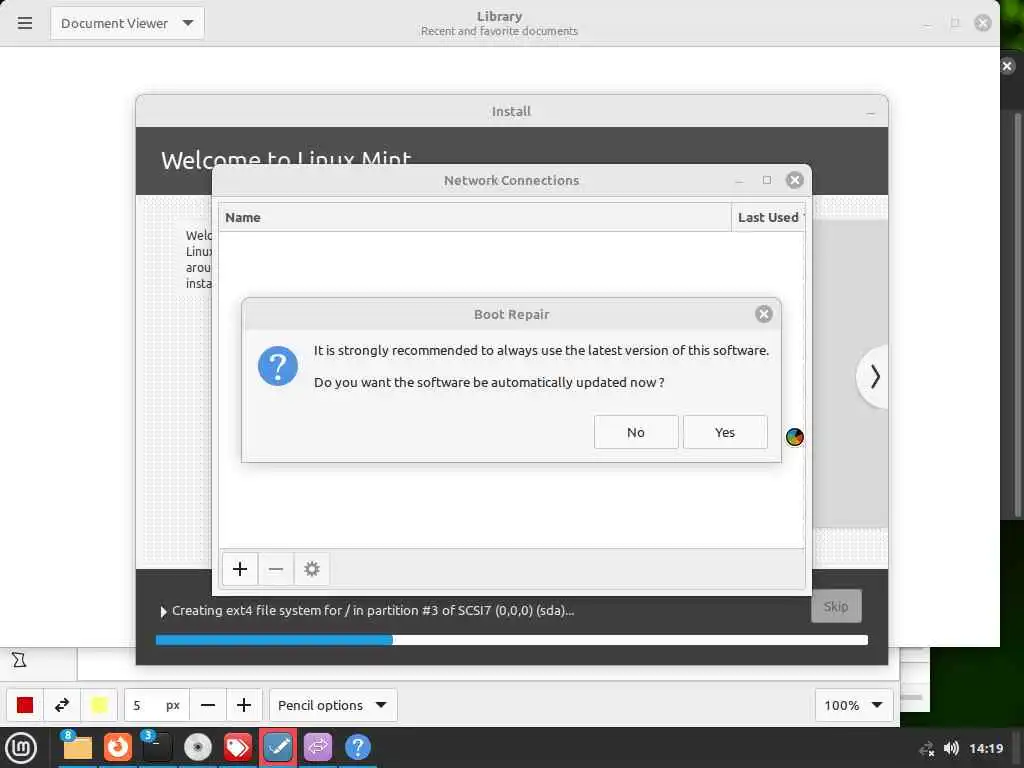Screen dimensions: 1024x768
Task: Minimize the Network Connections window
Action: click(x=739, y=181)
